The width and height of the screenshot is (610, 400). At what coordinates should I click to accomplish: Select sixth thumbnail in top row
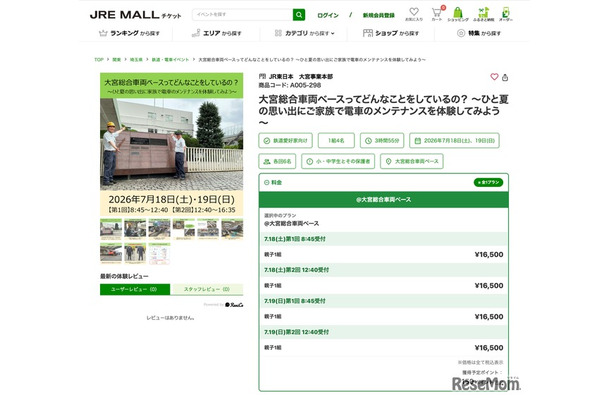pyautogui.click(x=232, y=228)
